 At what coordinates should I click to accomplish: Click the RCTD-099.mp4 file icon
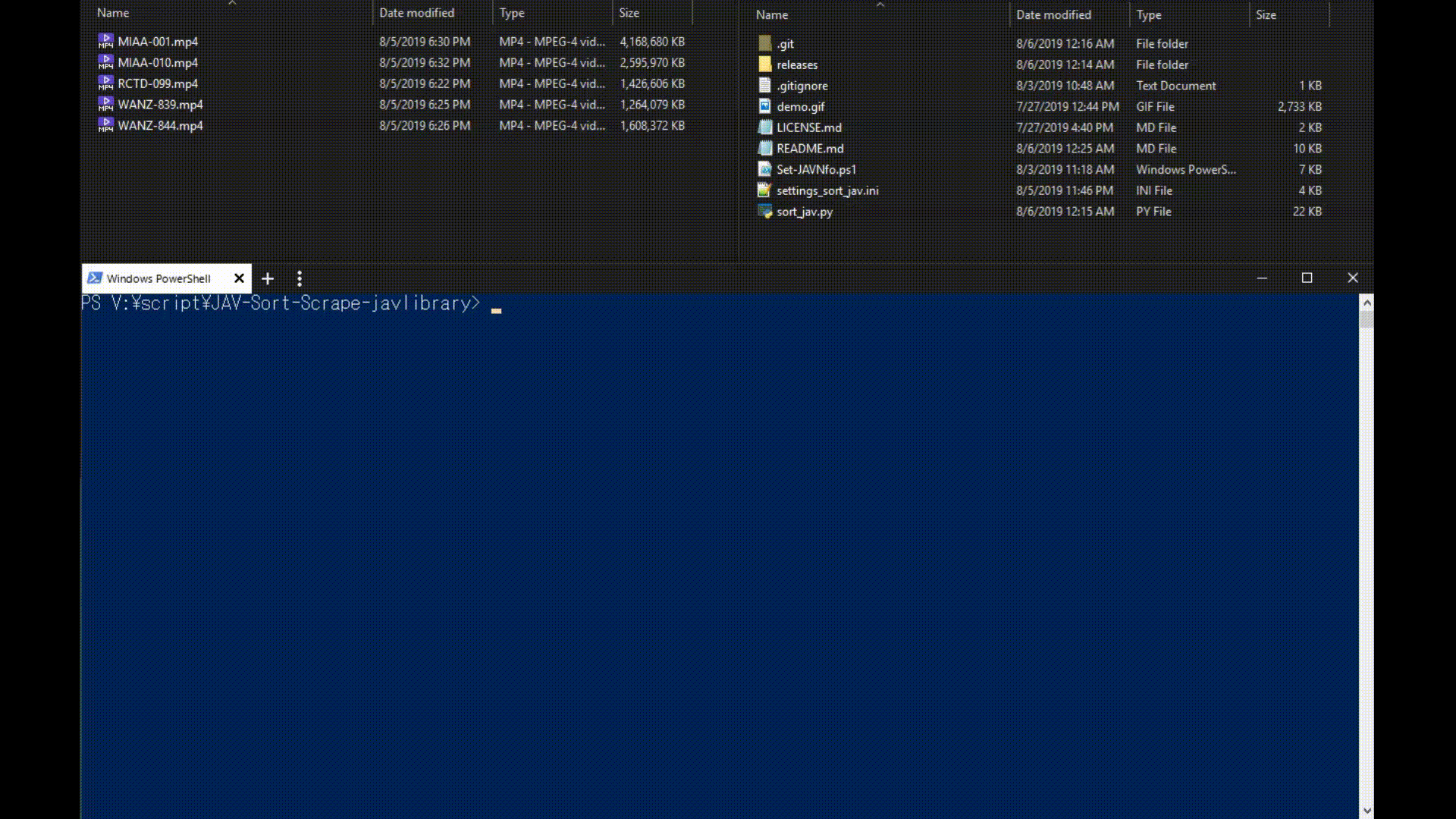click(105, 83)
